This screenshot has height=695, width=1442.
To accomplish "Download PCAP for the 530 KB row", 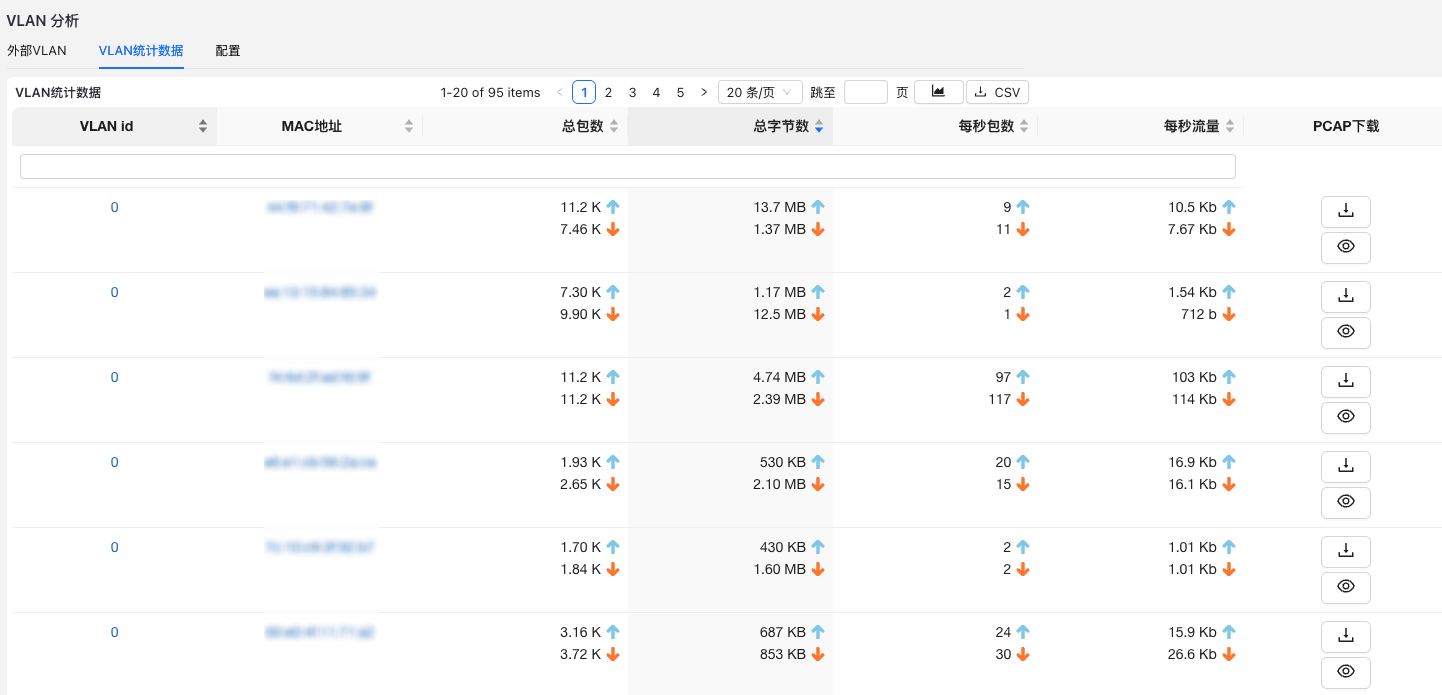I will click(1345, 466).
